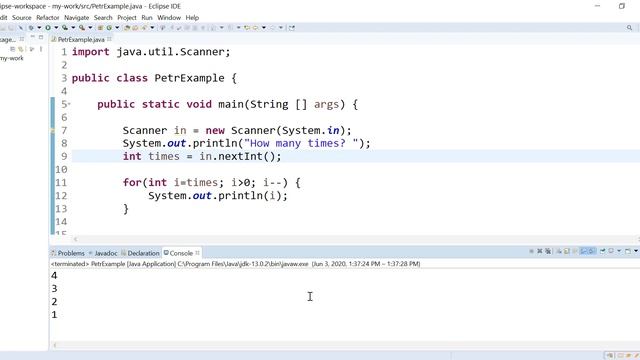
Task: Close the Console view tab
Action: (x=198, y=253)
